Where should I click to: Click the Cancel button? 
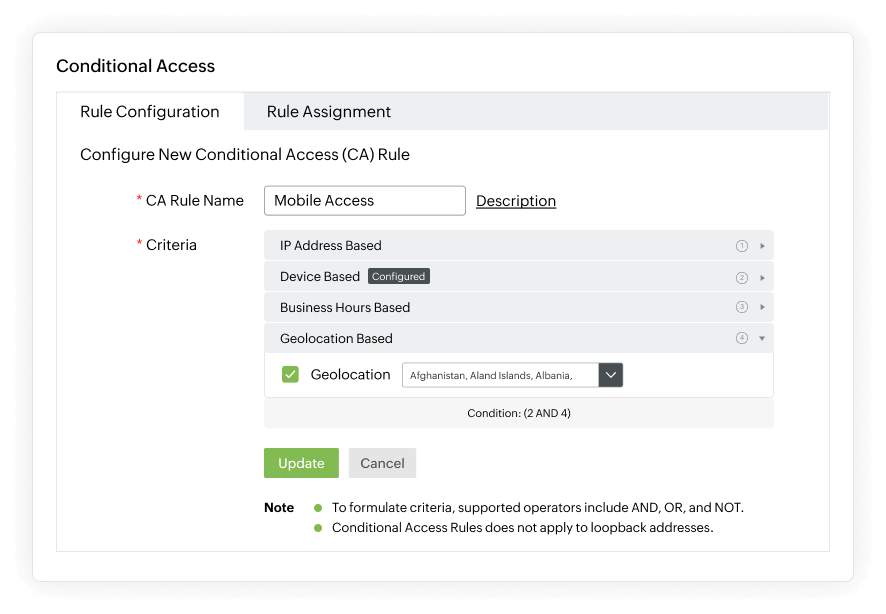(382, 463)
